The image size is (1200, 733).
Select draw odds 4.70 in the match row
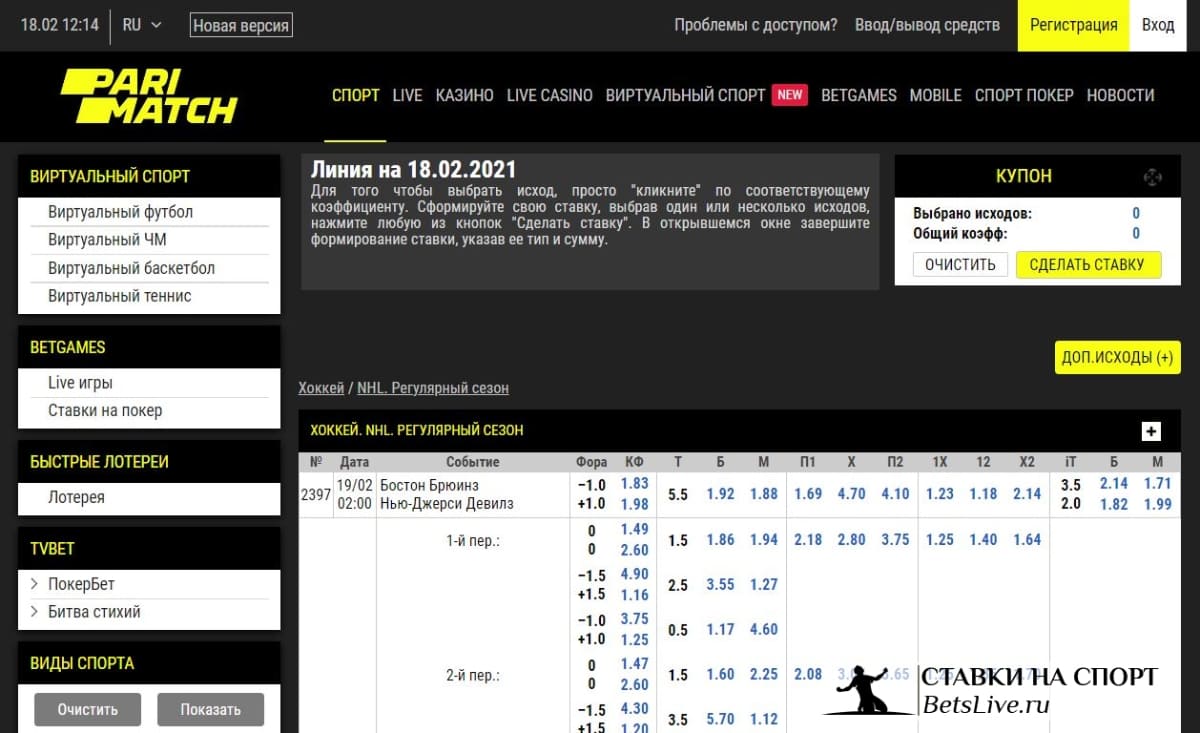pos(851,494)
